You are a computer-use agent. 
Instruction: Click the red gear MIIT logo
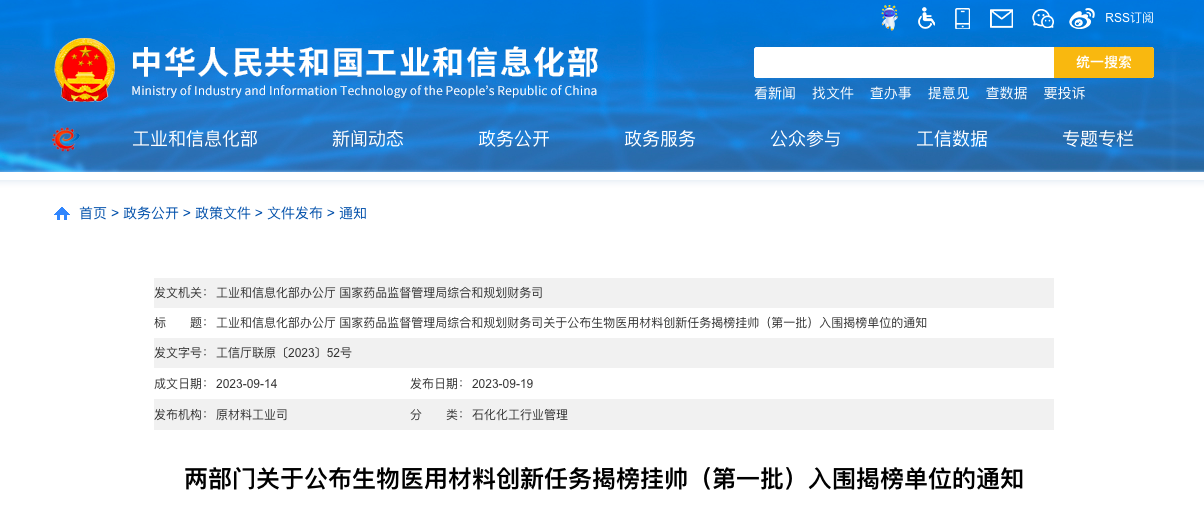coord(64,139)
